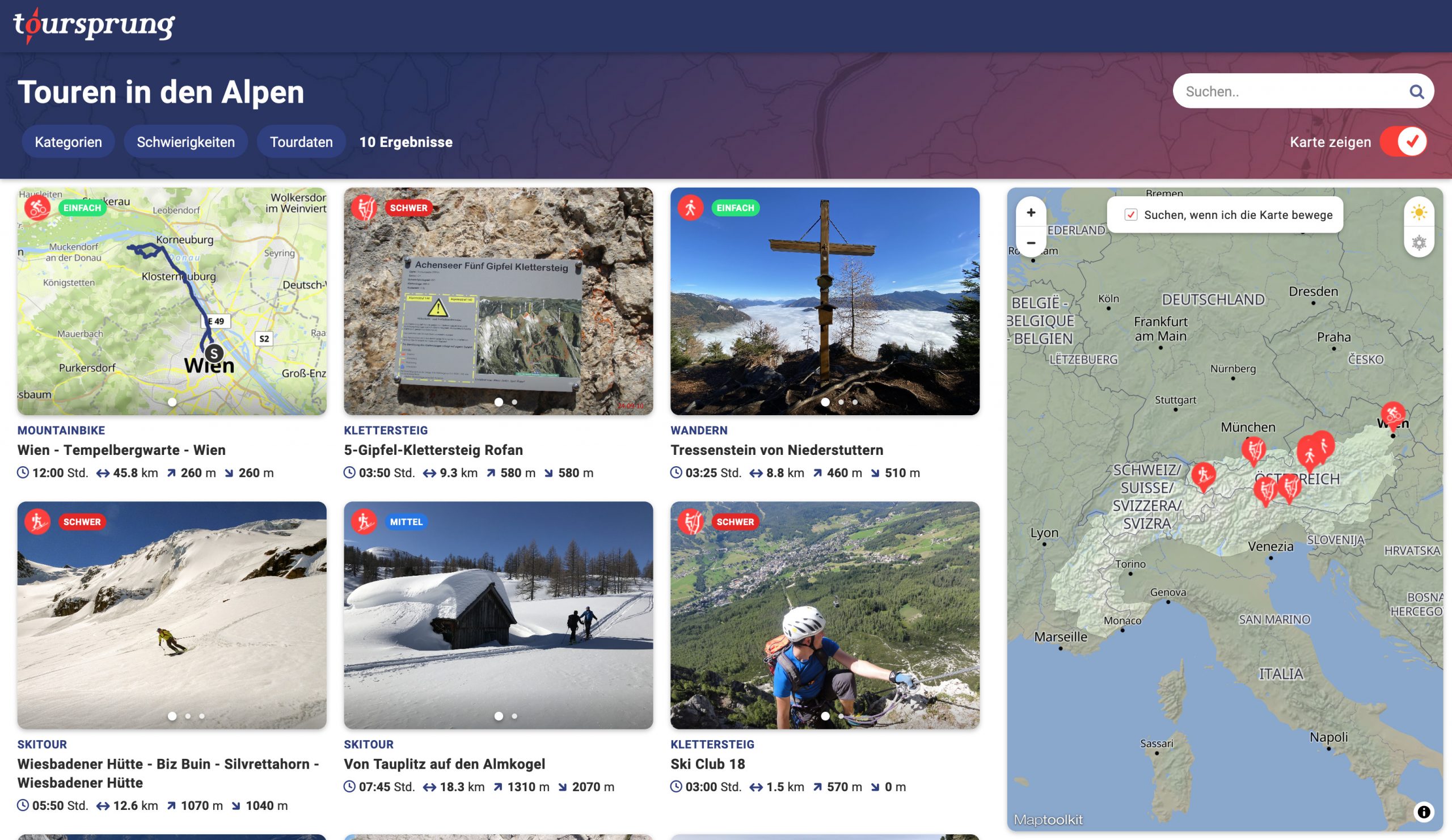Toggle the Karte zeigen switch
1452x840 pixels.
click(x=1404, y=142)
